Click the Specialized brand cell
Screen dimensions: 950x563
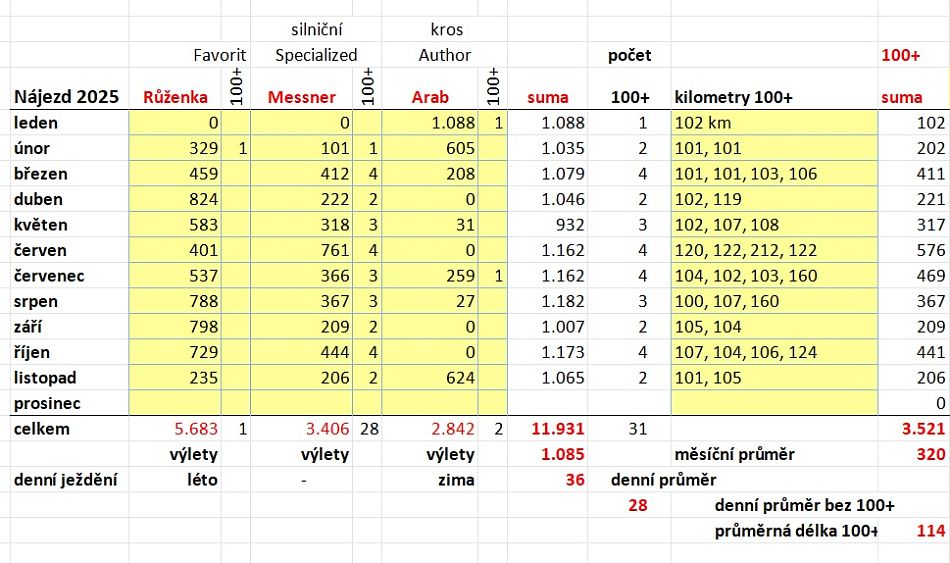click(316, 55)
